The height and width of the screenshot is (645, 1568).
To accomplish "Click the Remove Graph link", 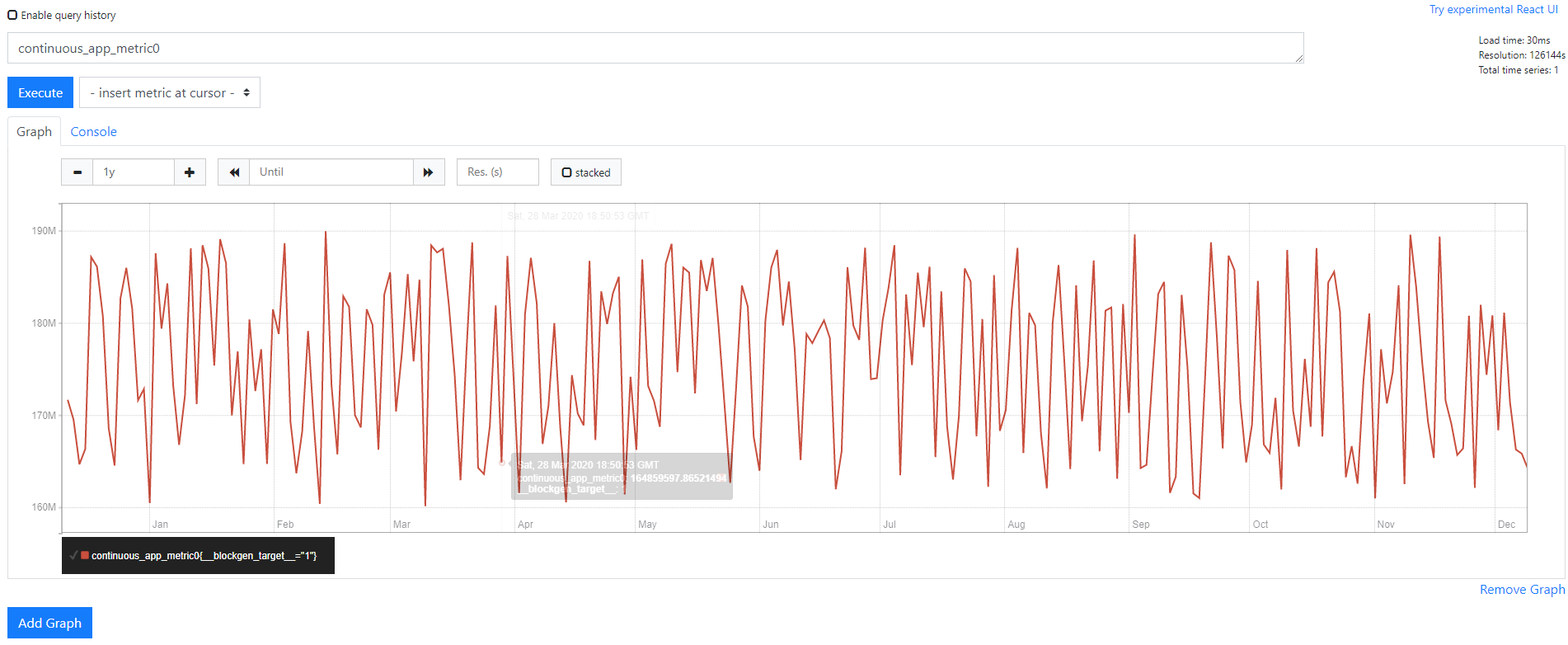I will pos(1521,589).
